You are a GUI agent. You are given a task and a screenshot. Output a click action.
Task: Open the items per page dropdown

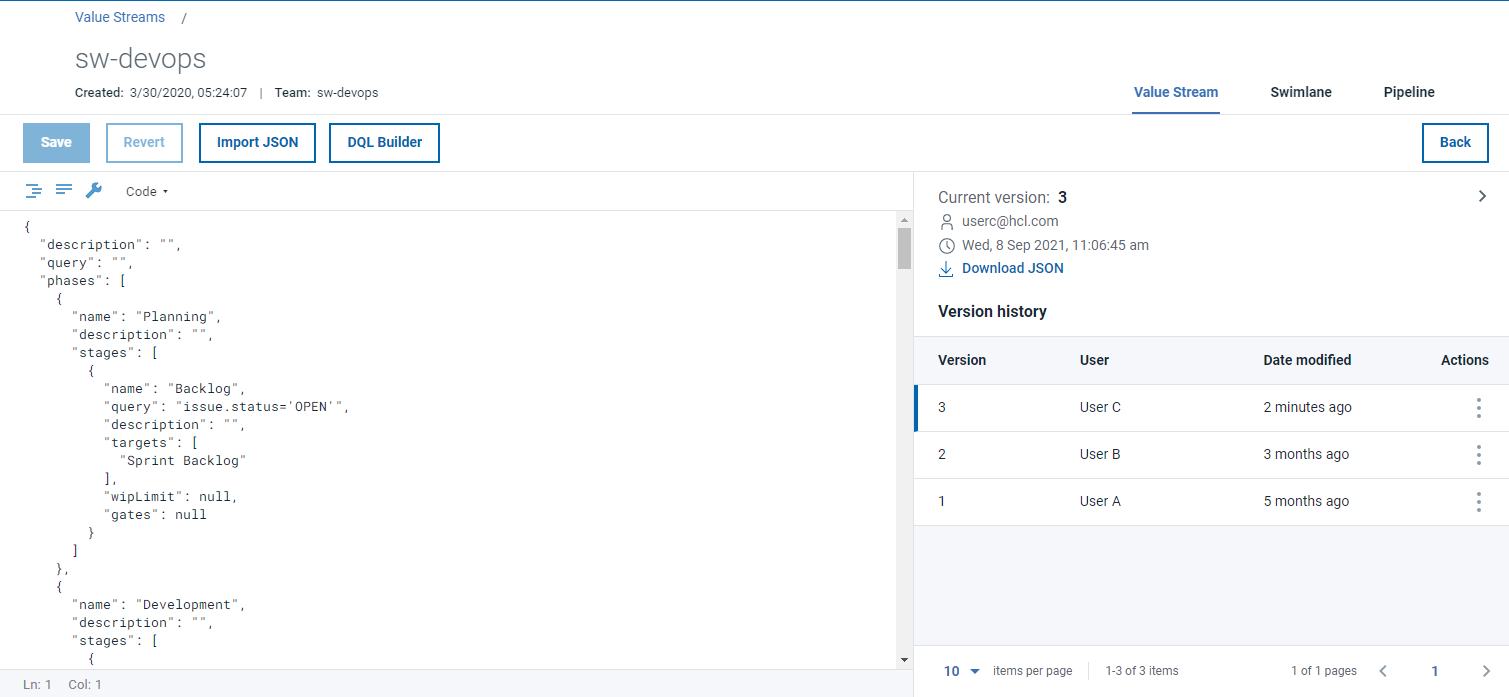point(960,670)
